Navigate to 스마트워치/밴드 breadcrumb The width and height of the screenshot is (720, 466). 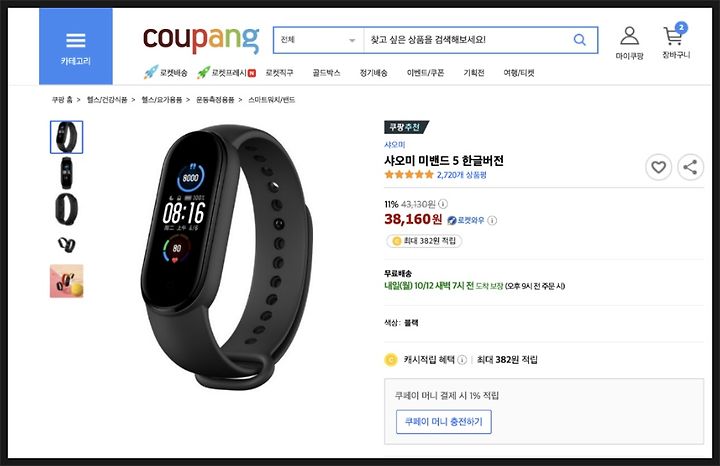coord(271,100)
